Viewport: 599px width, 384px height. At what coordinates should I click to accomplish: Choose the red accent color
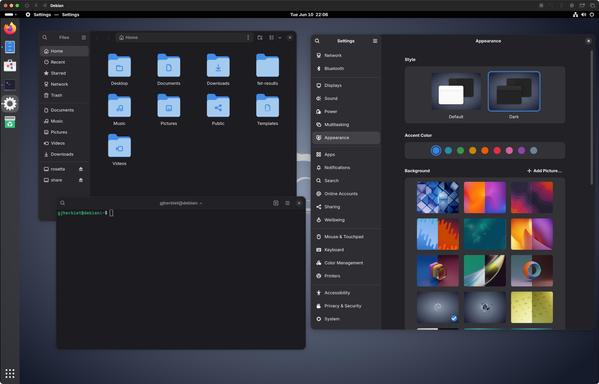click(x=497, y=151)
